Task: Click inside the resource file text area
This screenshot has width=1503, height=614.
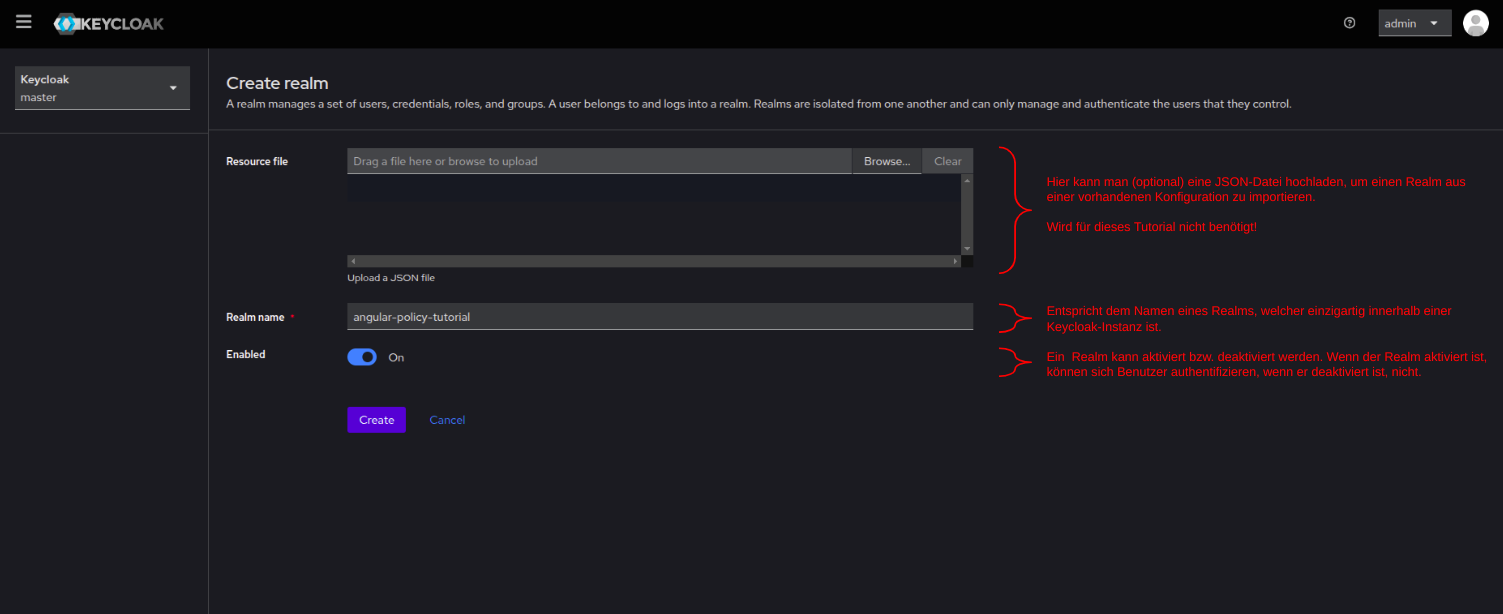Action: click(654, 215)
